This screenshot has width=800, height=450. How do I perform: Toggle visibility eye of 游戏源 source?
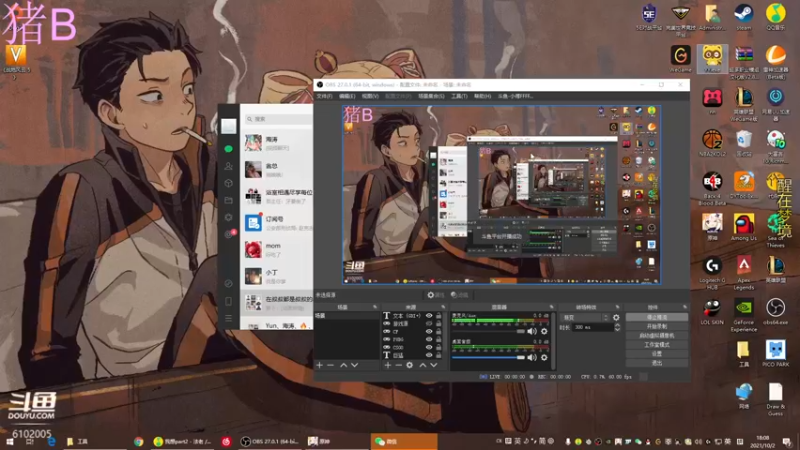point(429,323)
